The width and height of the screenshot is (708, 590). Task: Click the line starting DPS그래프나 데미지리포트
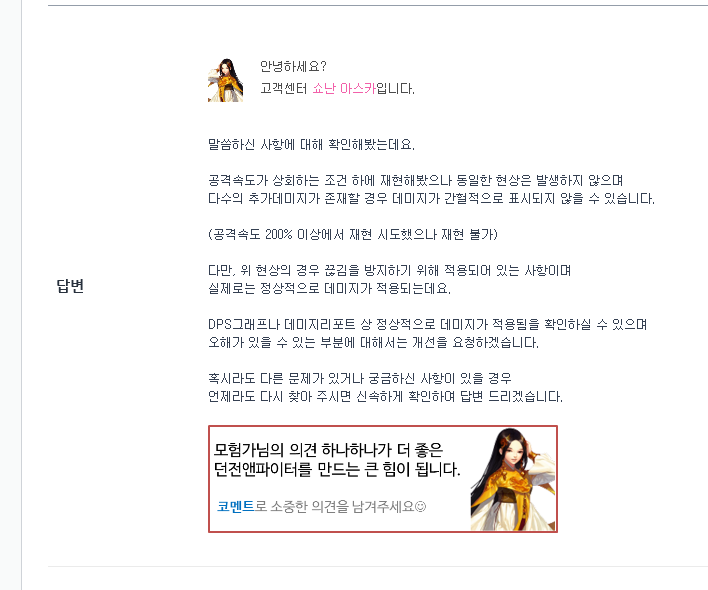pos(427,325)
